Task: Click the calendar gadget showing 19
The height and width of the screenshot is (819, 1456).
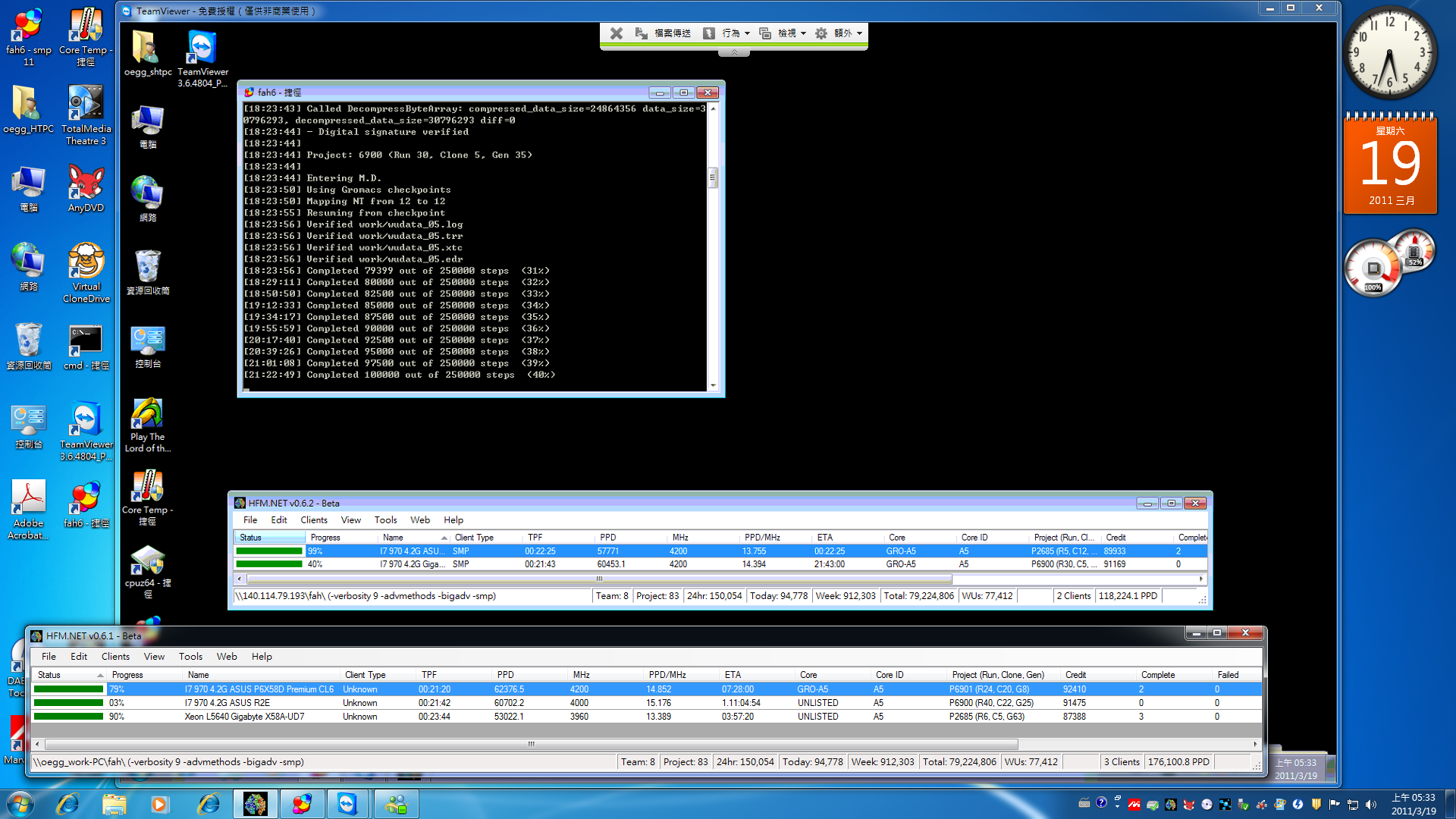Action: click(x=1391, y=163)
